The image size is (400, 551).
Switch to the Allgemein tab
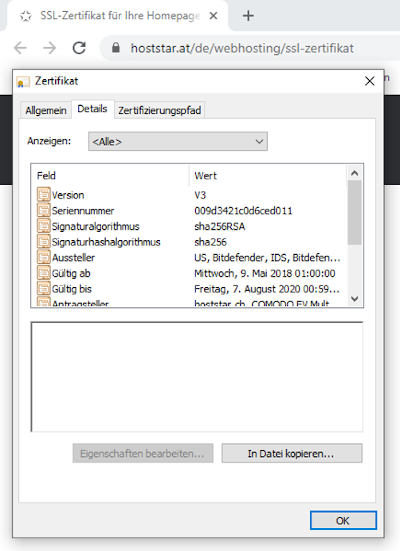point(46,110)
